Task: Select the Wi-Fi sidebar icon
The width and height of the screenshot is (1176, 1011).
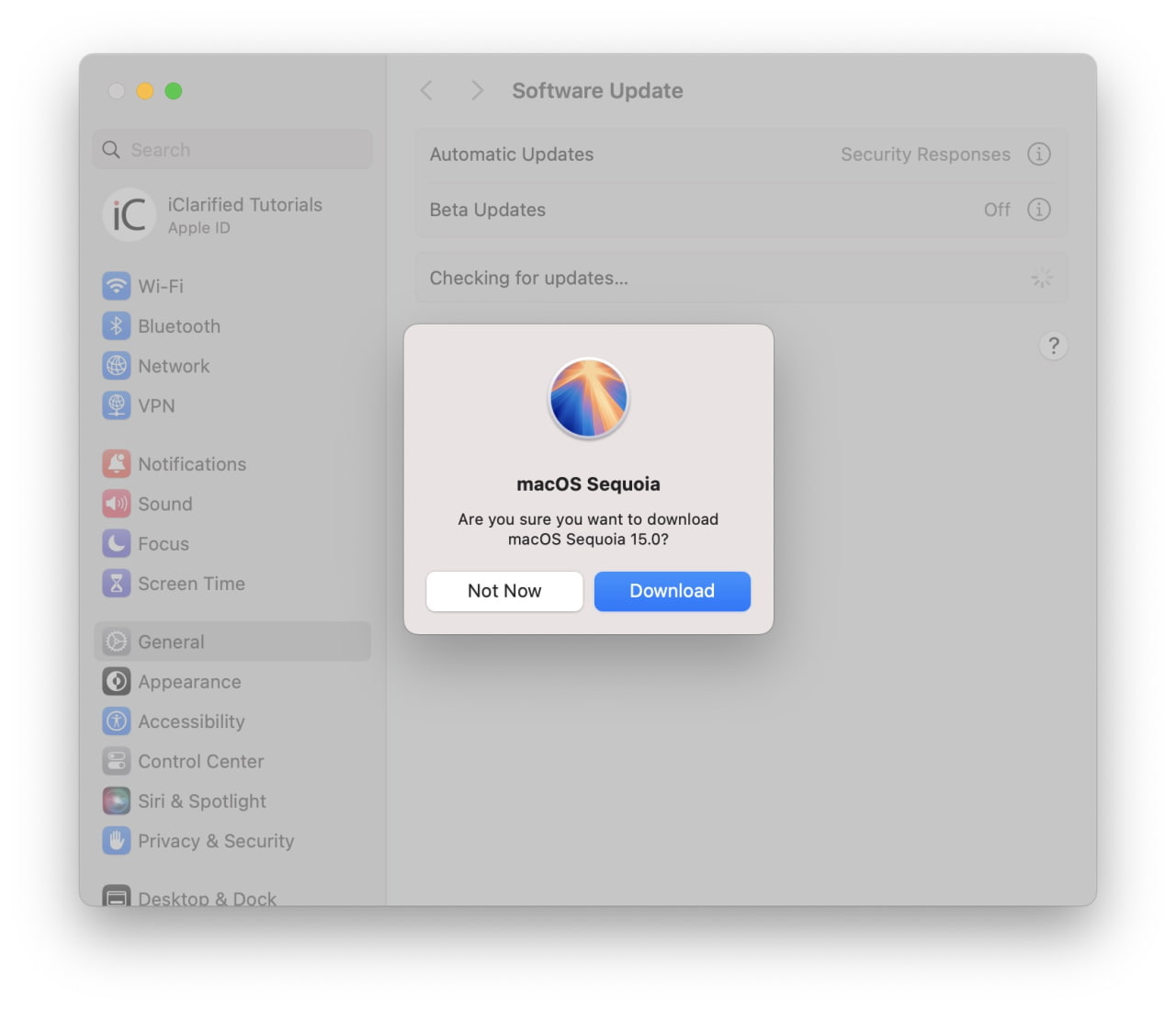Action: pos(117,286)
